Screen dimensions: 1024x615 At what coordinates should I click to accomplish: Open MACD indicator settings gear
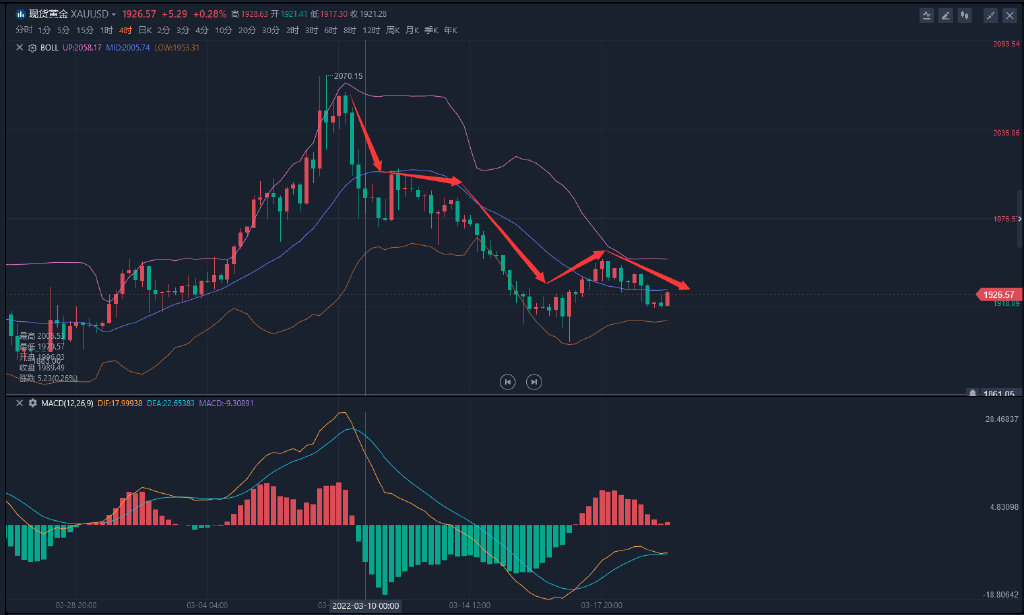[x=31, y=403]
